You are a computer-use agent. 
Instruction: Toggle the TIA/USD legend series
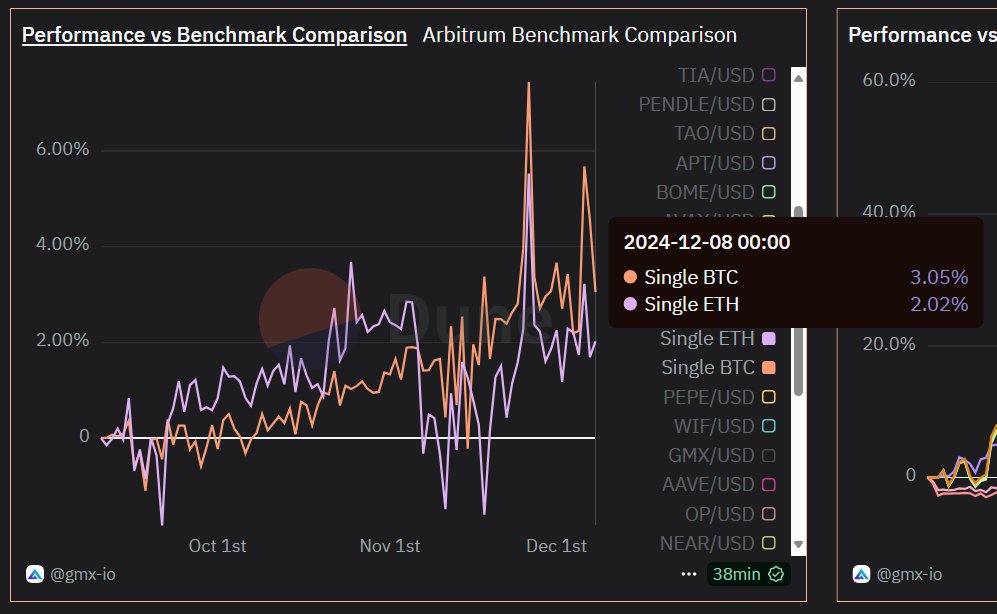click(727, 75)
